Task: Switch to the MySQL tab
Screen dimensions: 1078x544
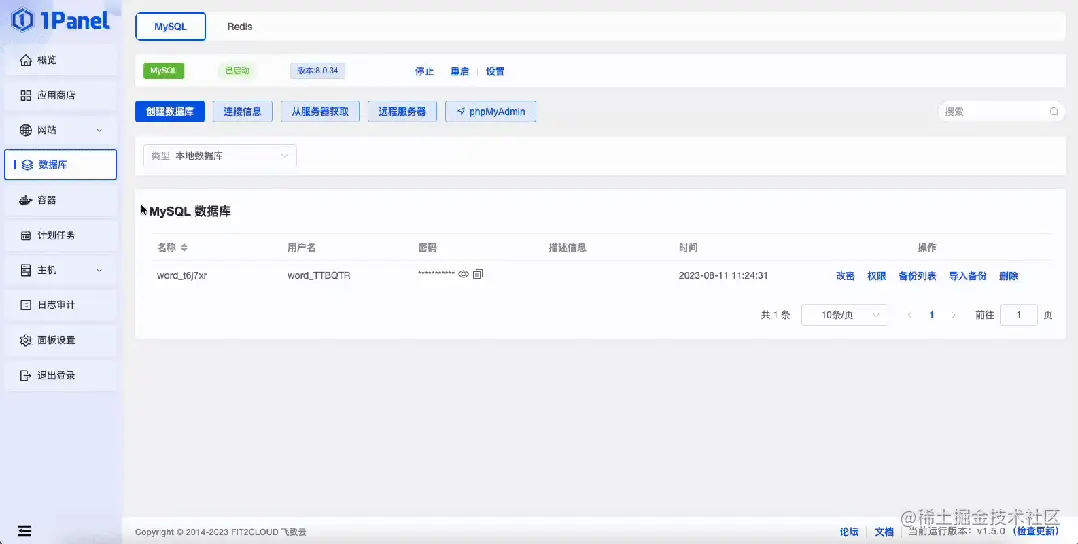Action: coord(170,27)
